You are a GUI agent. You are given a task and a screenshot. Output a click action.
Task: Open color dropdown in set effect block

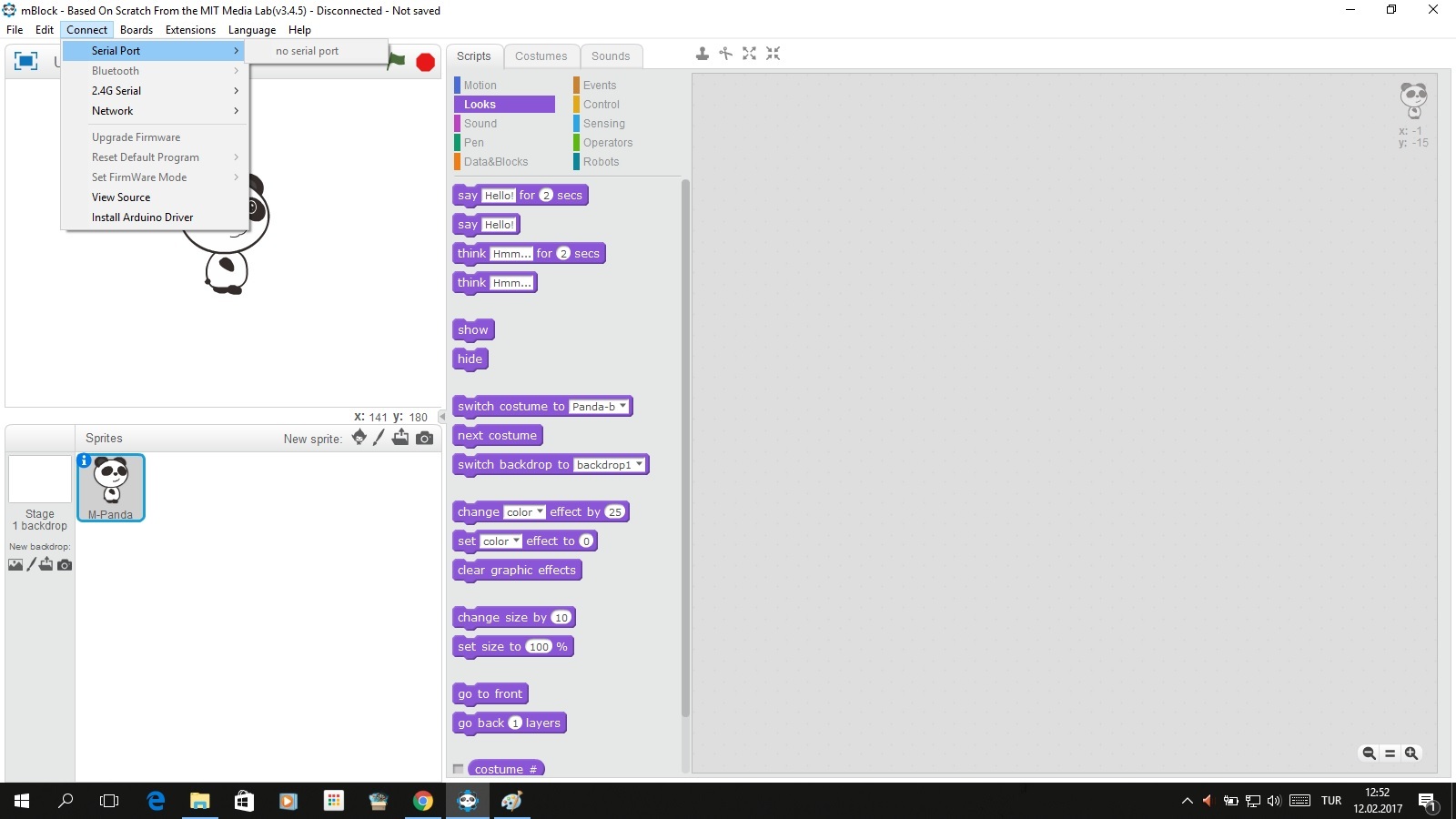pos(501,541)
